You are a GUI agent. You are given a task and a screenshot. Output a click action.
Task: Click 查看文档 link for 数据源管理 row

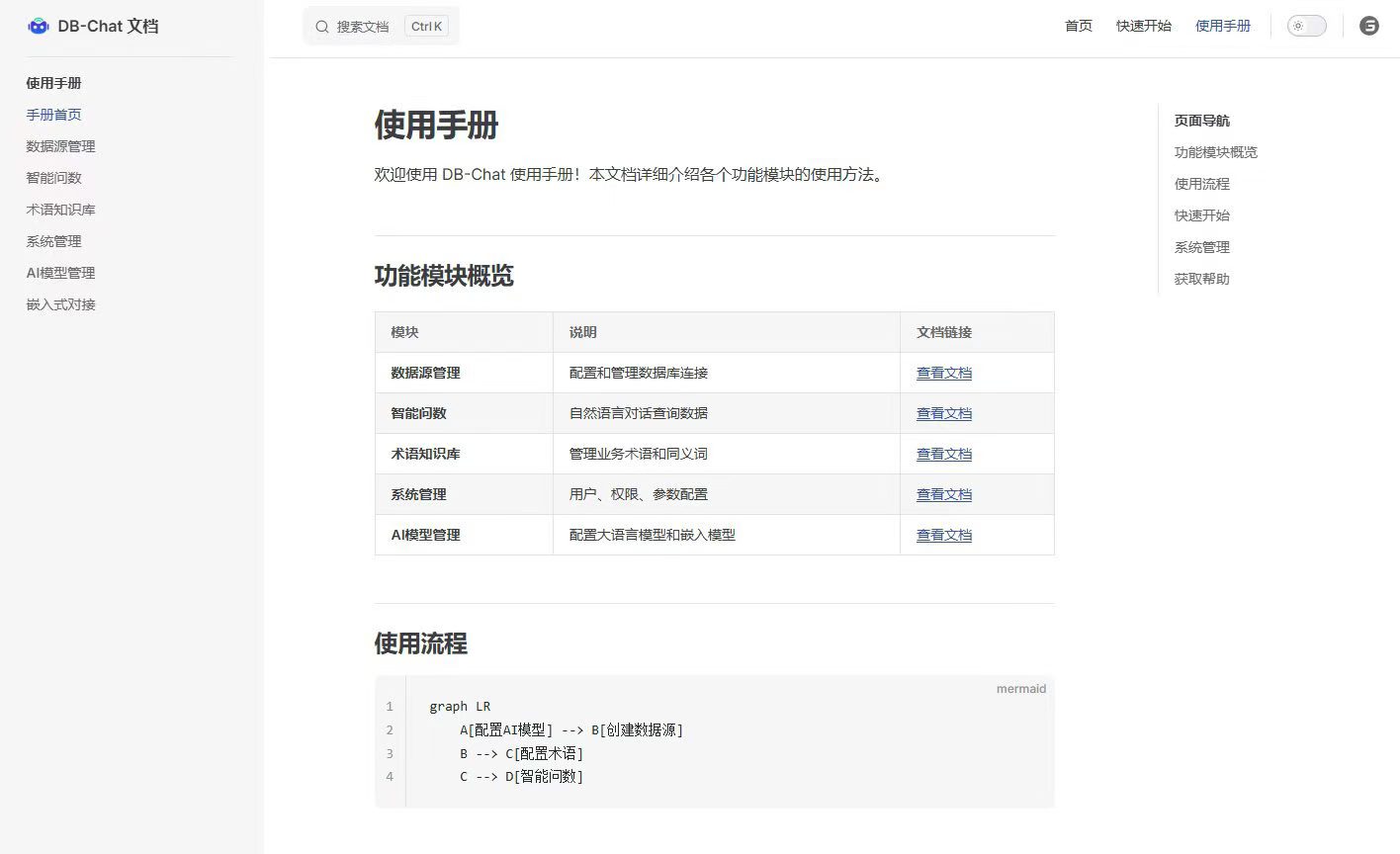tap(943, 373)
